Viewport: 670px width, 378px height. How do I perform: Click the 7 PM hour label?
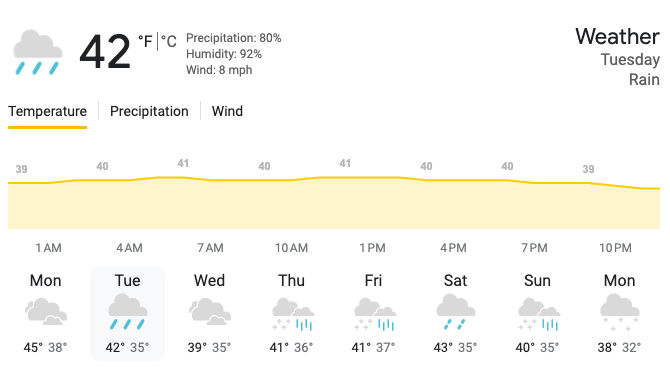534,248
